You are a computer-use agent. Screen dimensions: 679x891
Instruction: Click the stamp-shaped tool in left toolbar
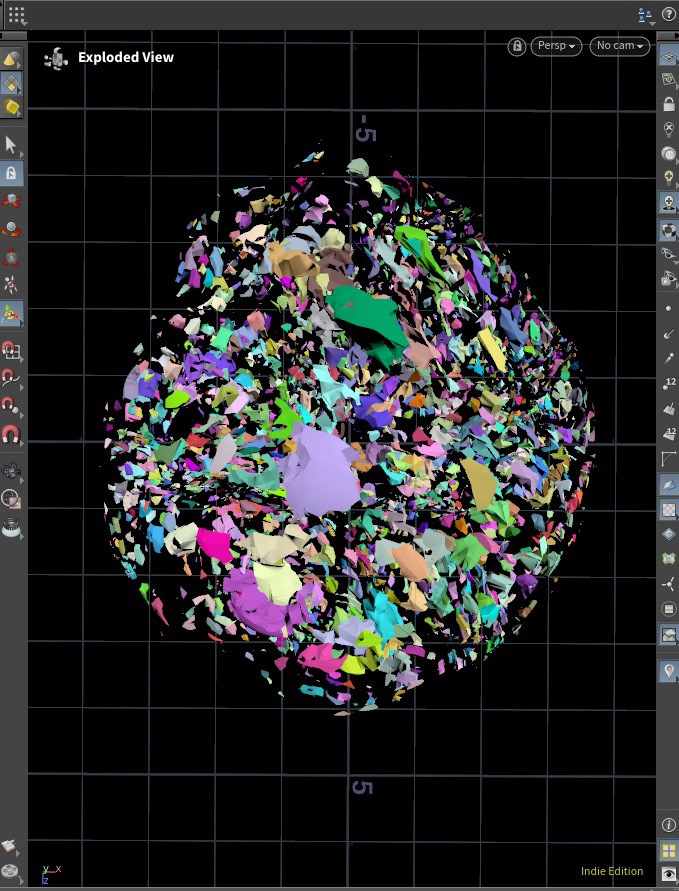(x=11, y=527)
